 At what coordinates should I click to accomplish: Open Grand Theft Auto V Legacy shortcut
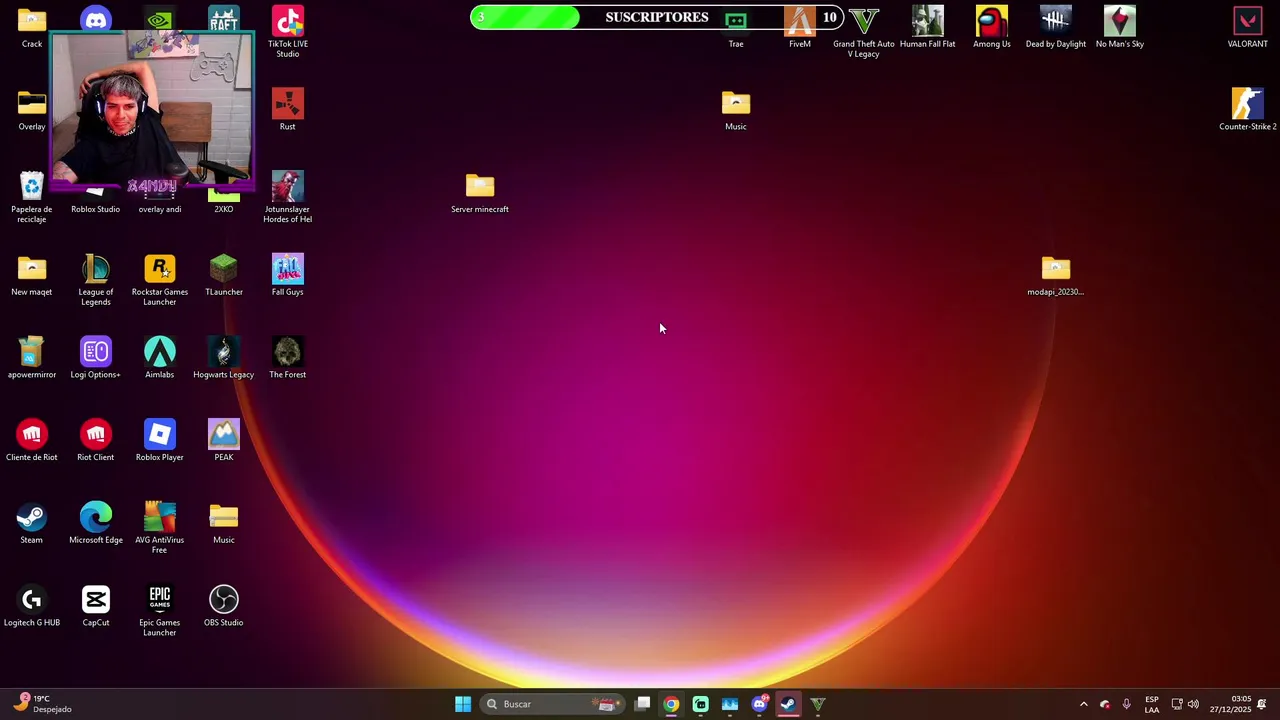tap(864, 31)
